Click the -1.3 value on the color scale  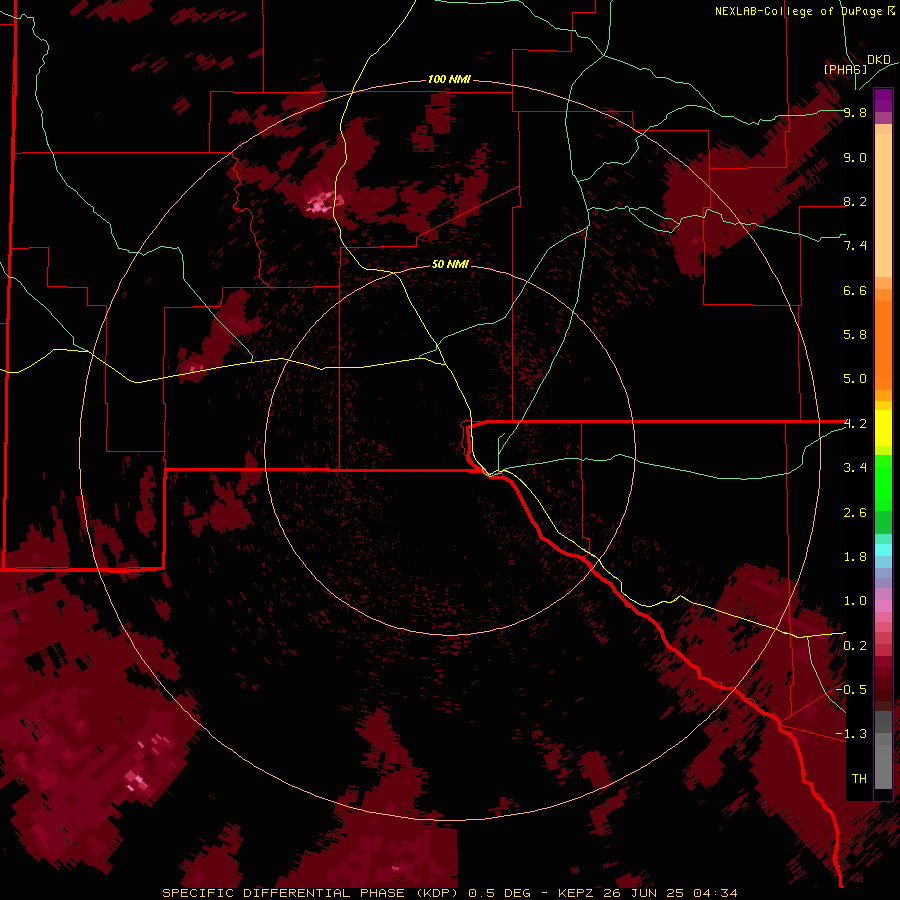pos(851,734)
